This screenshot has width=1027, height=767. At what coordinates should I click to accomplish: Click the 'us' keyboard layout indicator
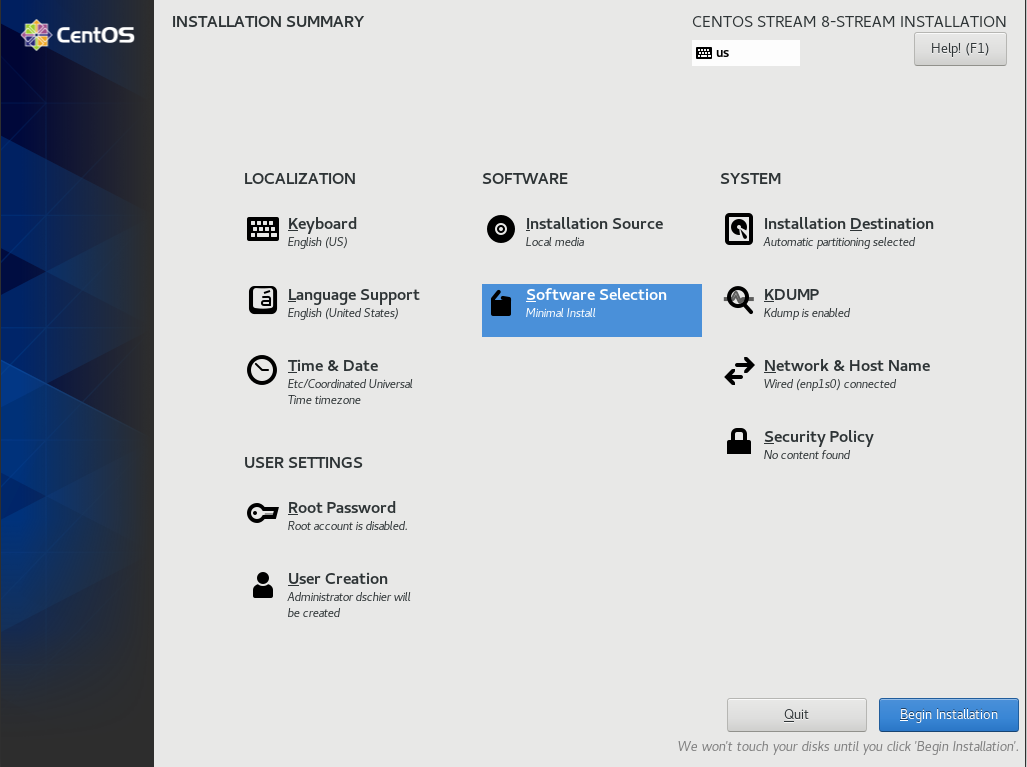(745, 53)
